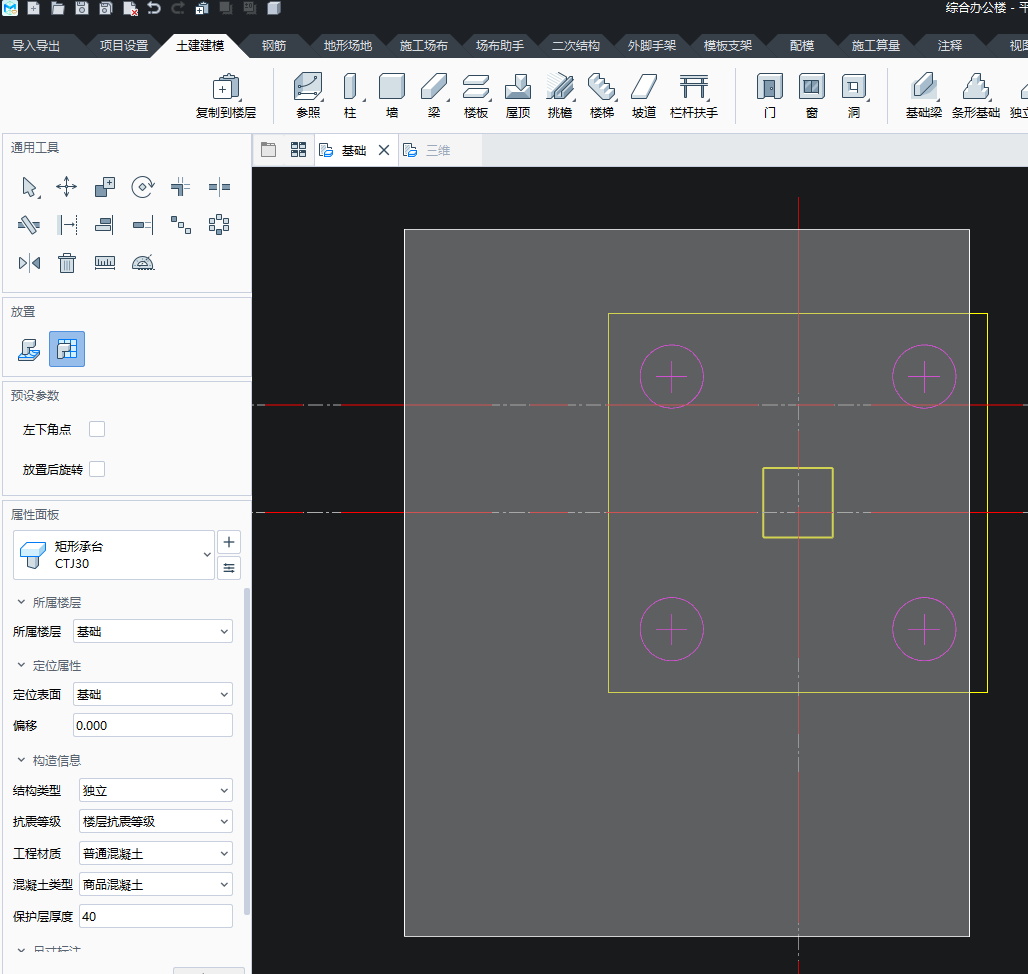Click the protractor angle measure tool

tap(143, 263)
